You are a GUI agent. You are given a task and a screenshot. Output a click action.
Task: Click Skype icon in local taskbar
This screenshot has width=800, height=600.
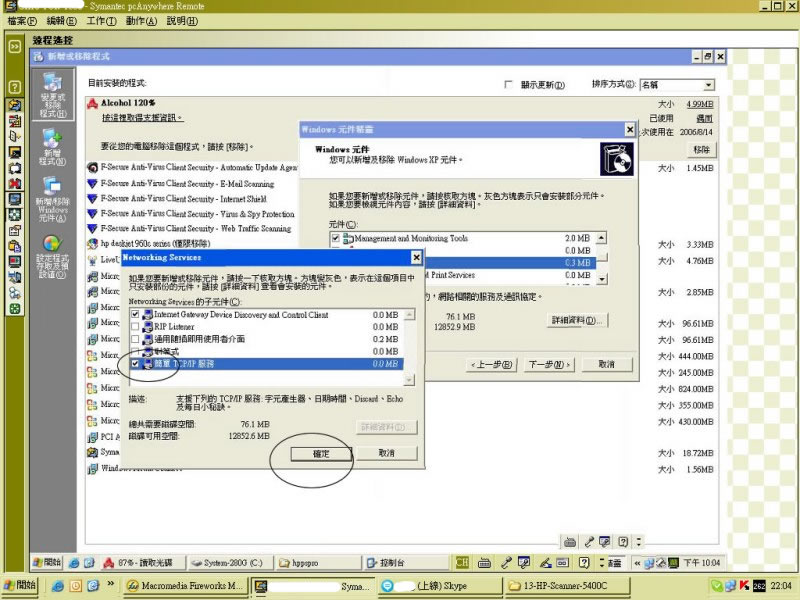tap(388, 586)
